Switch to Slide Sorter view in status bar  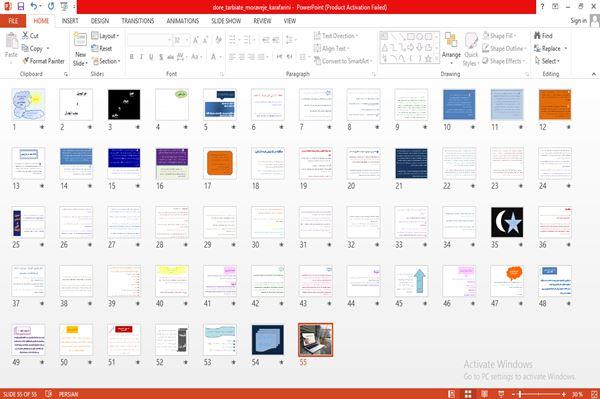pyautogui.click(x=468, y=394)
